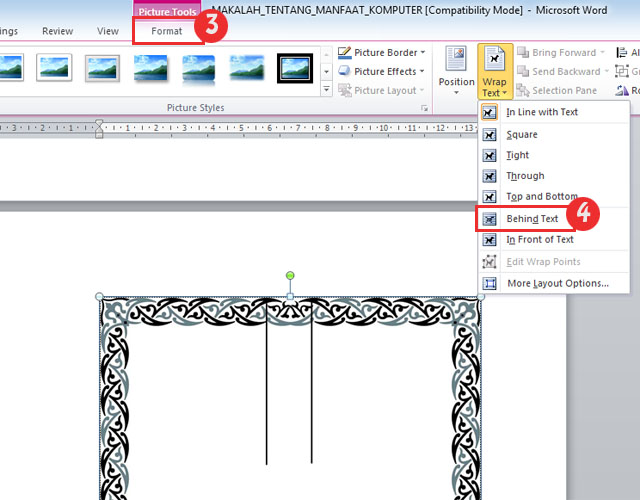Click the Behind Text icon

click(x=489, y=219)
